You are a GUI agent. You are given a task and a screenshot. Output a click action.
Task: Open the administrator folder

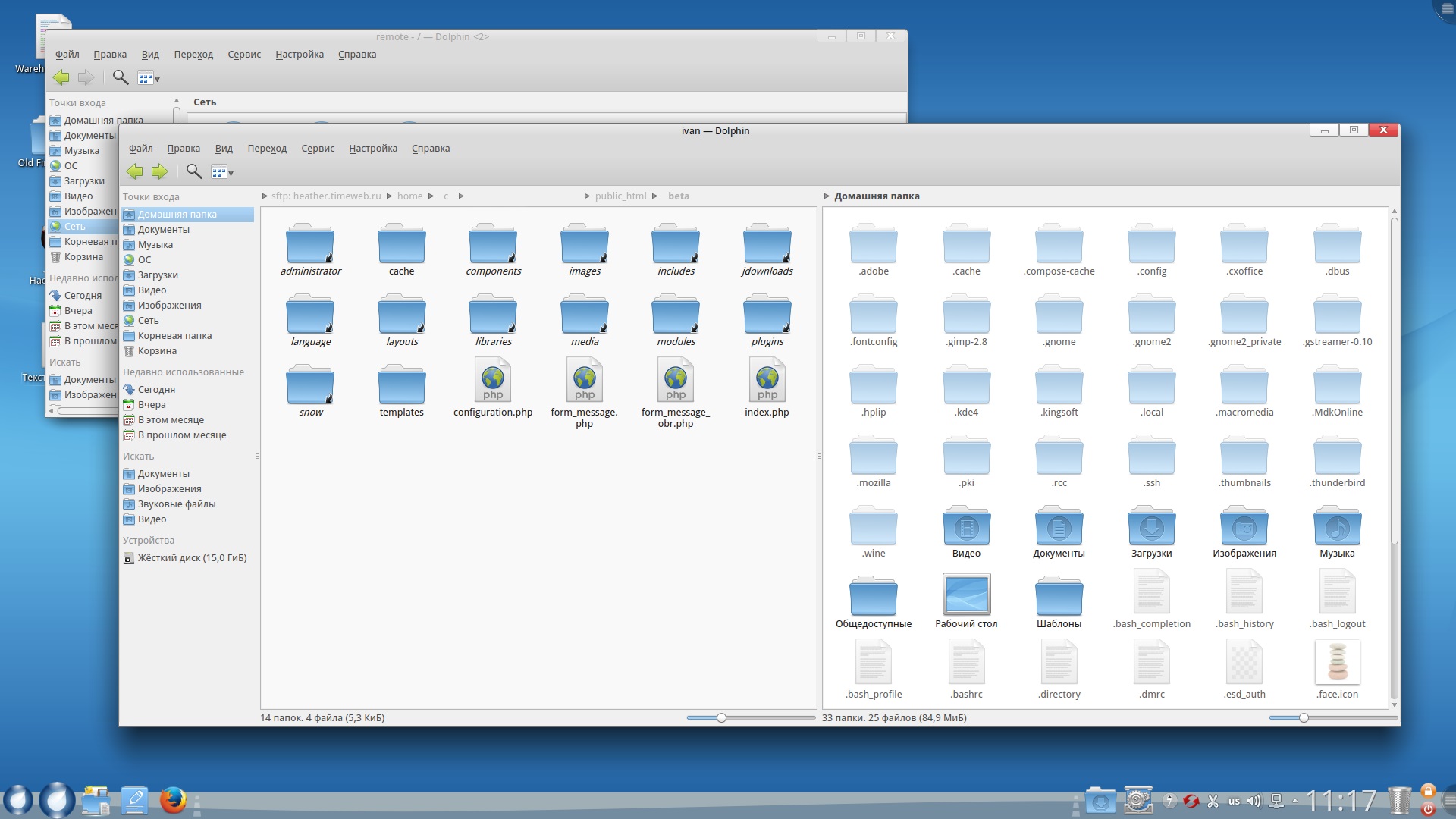tap(310, 244)
